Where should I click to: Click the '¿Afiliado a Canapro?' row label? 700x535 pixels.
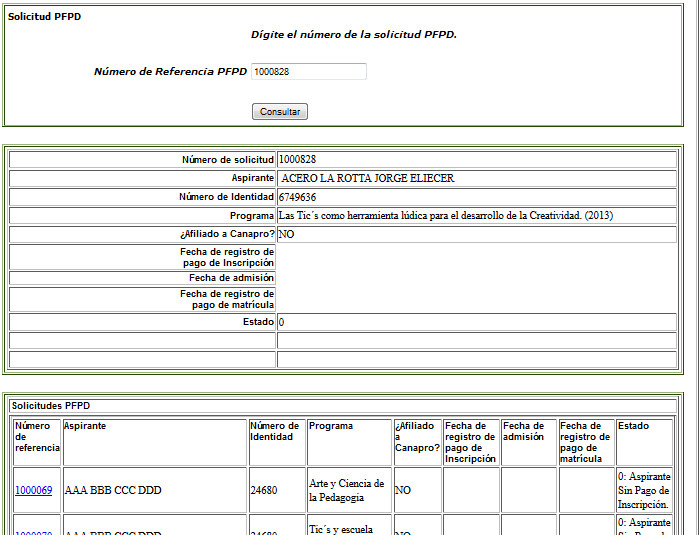click(227, 234)
